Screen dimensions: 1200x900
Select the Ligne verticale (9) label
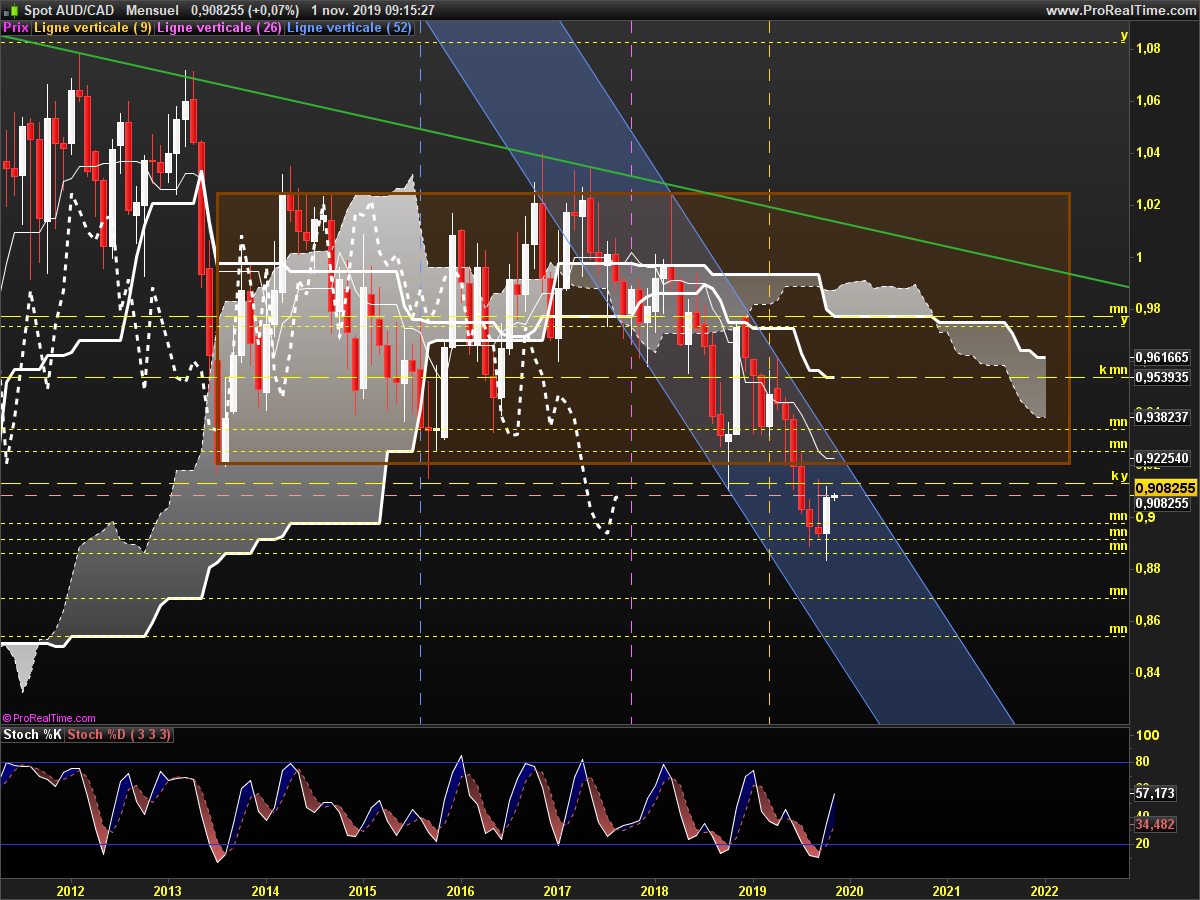coord(93,28)
